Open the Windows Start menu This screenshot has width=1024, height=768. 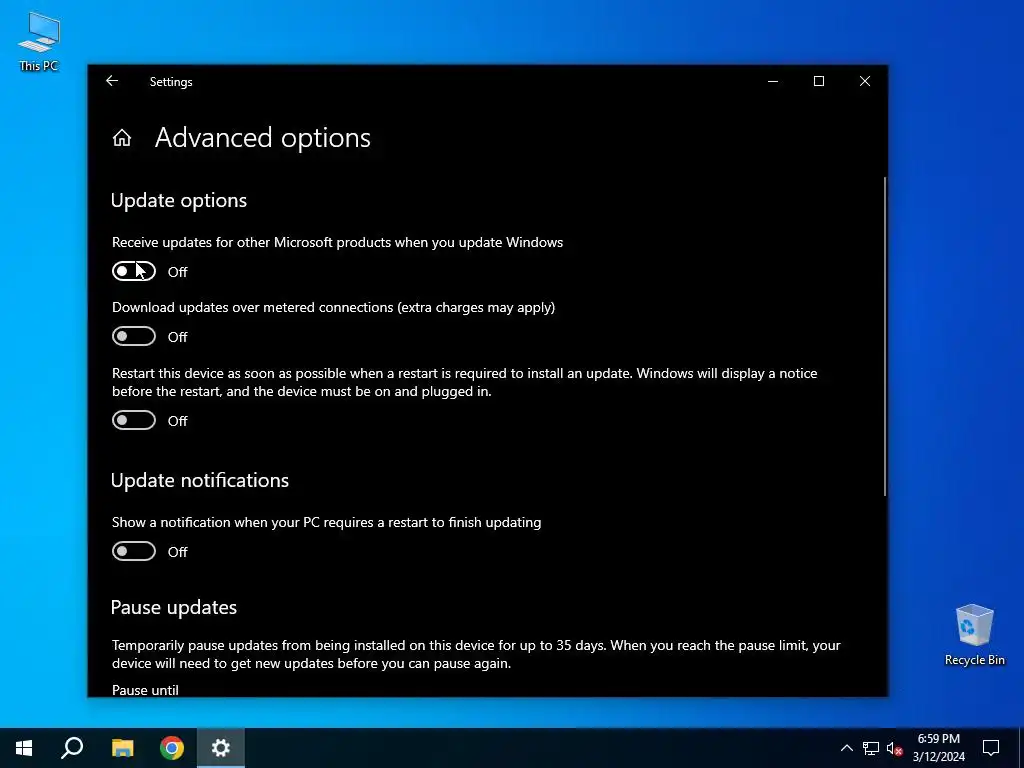point(24,748)
